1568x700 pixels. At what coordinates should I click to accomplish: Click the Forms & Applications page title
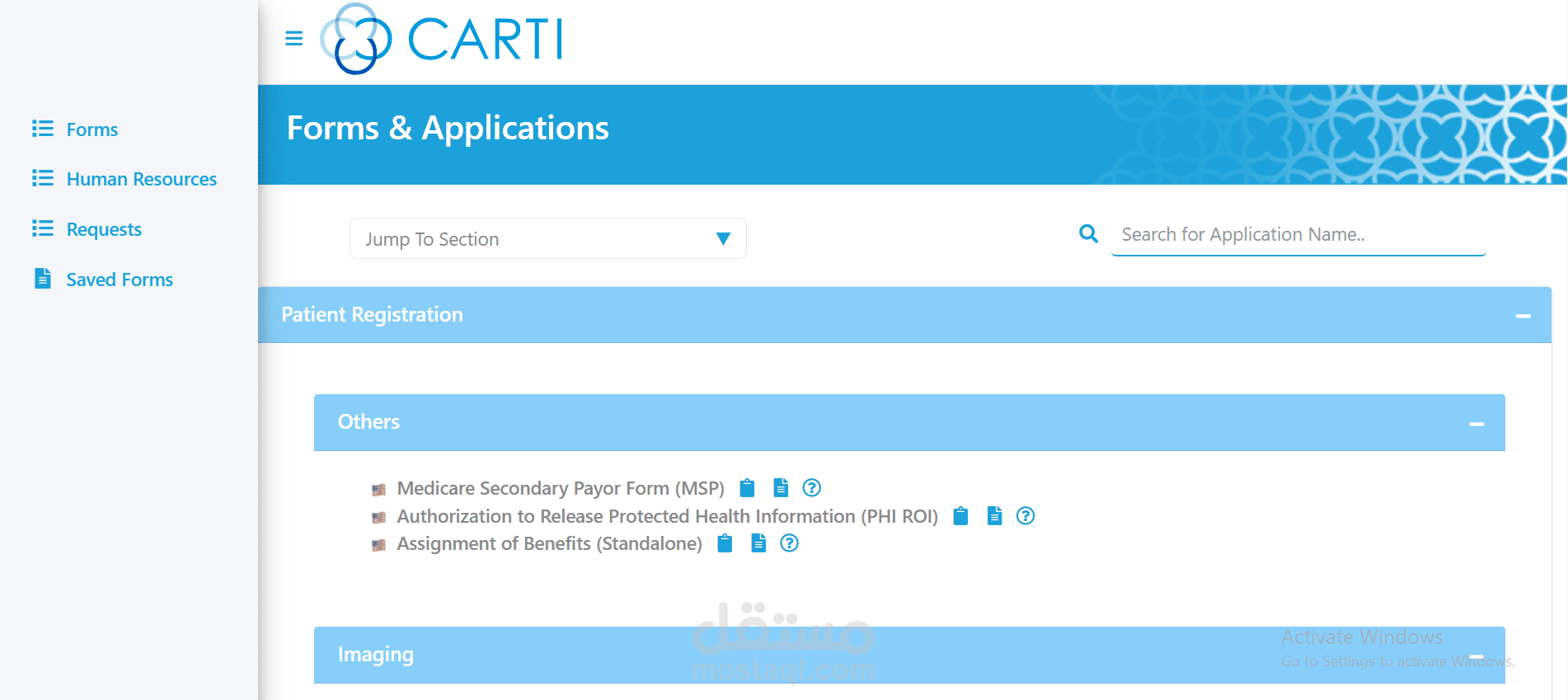point(448,129)
